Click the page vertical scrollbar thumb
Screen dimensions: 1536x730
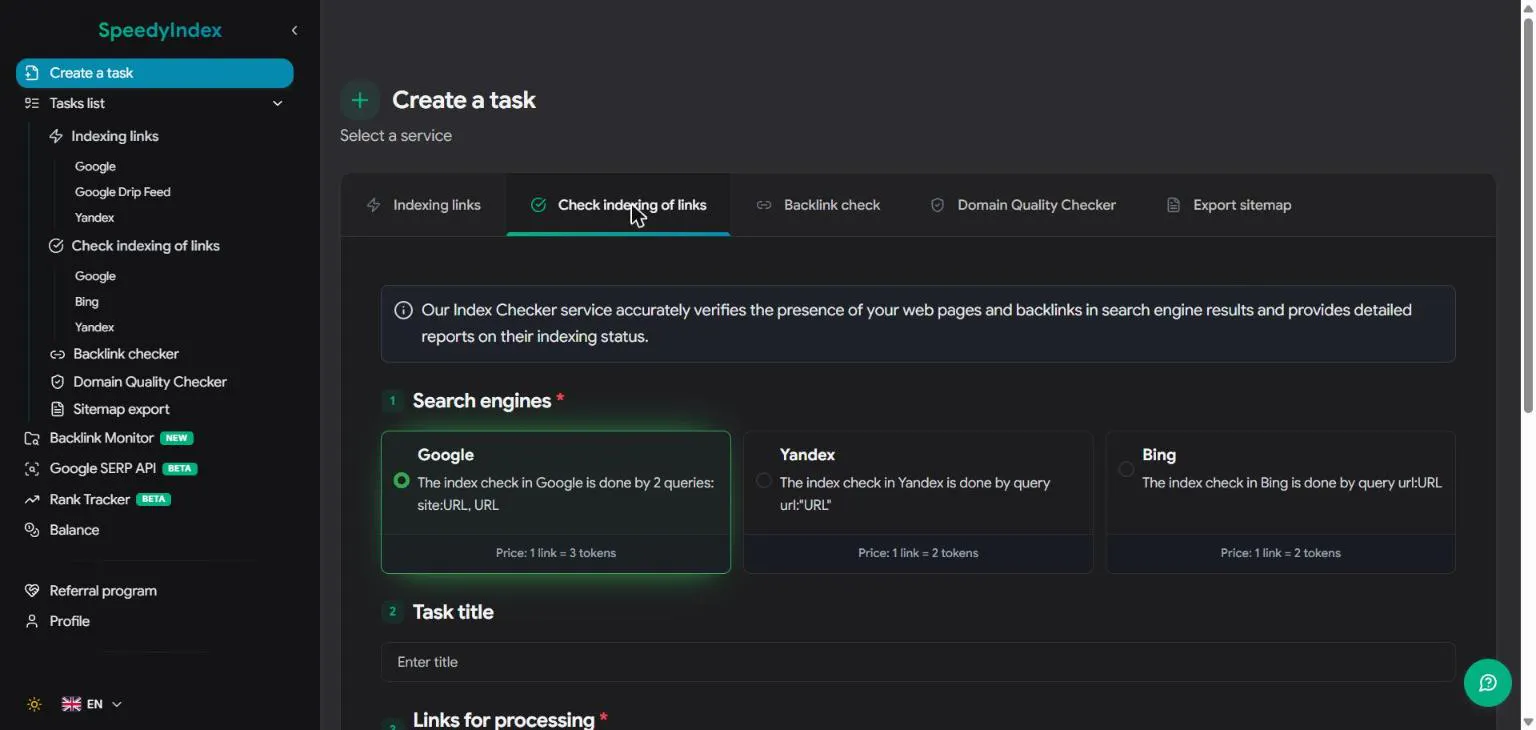point(1528,215)
